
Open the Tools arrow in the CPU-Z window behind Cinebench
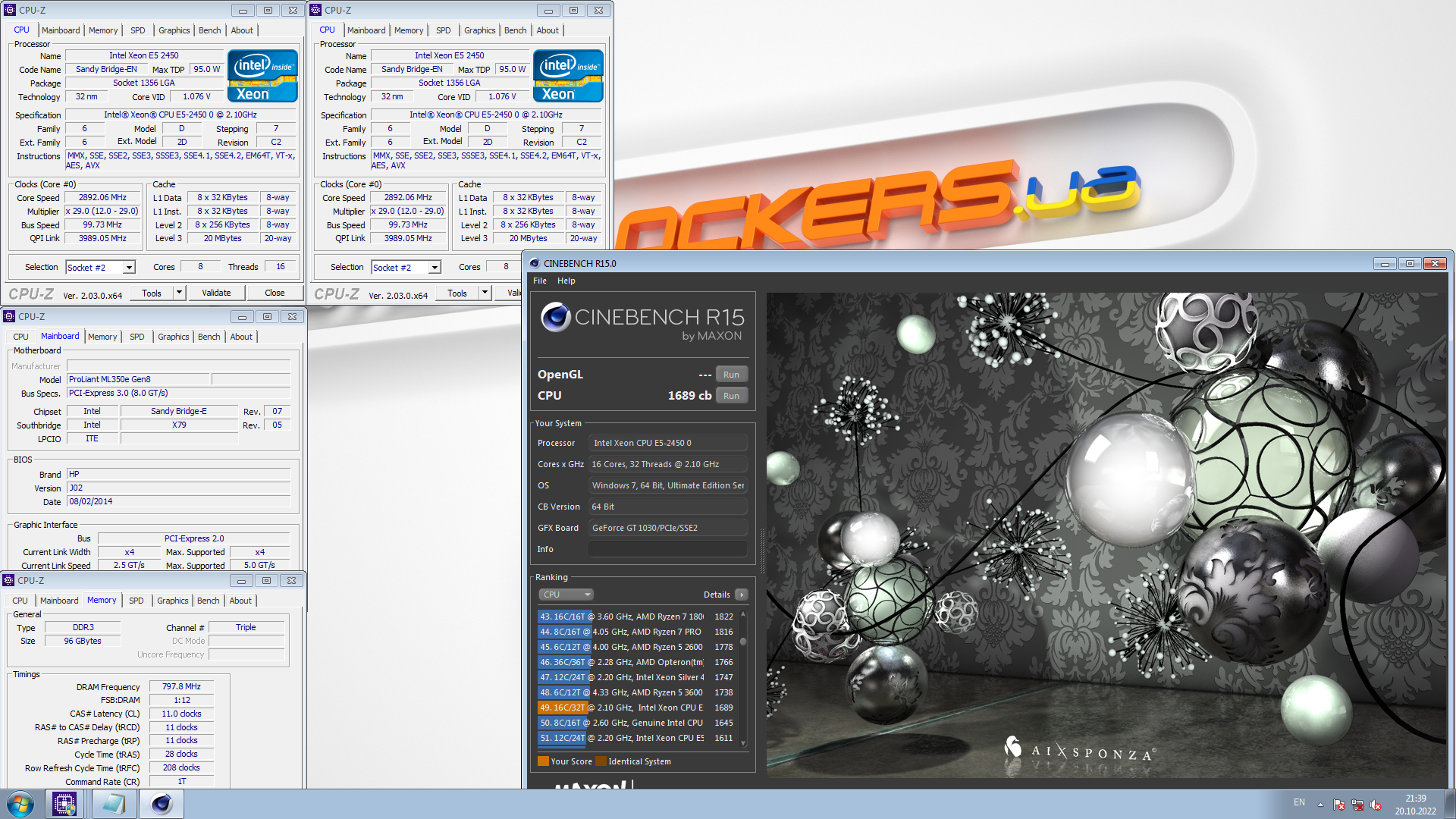tap(485, 293)
